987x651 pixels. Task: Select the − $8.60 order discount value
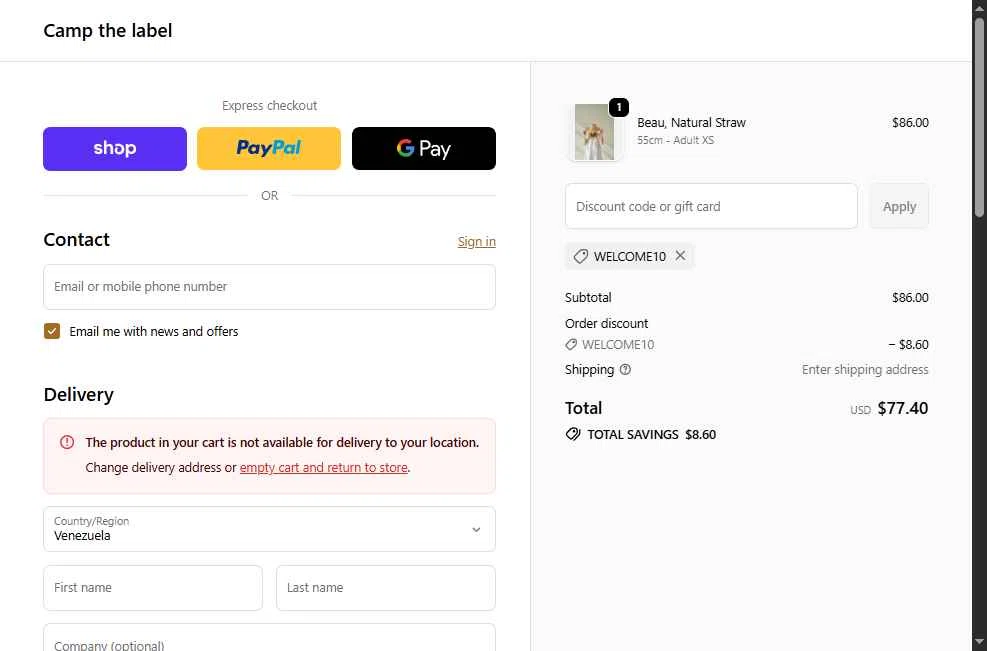(908, 344)
